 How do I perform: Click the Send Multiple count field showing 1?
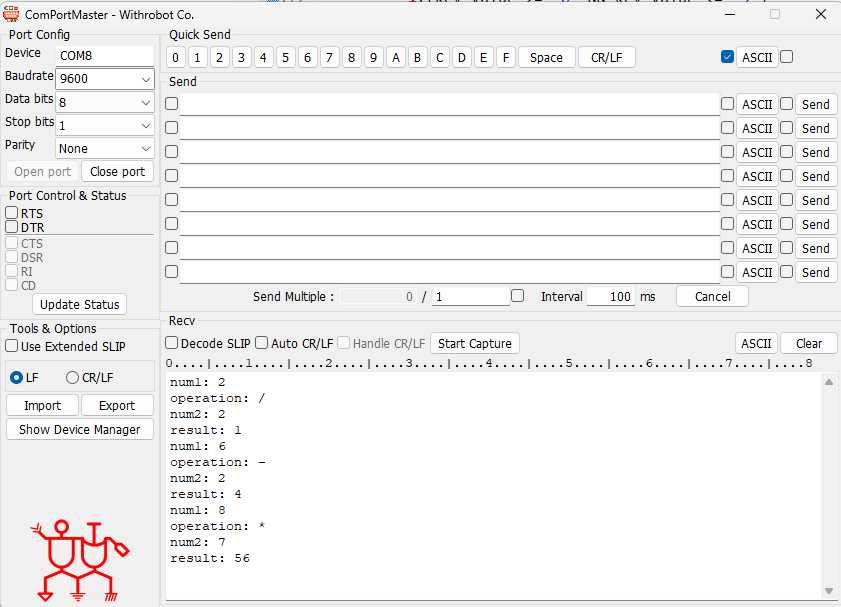pyautogui.click(x=471, y=297)
